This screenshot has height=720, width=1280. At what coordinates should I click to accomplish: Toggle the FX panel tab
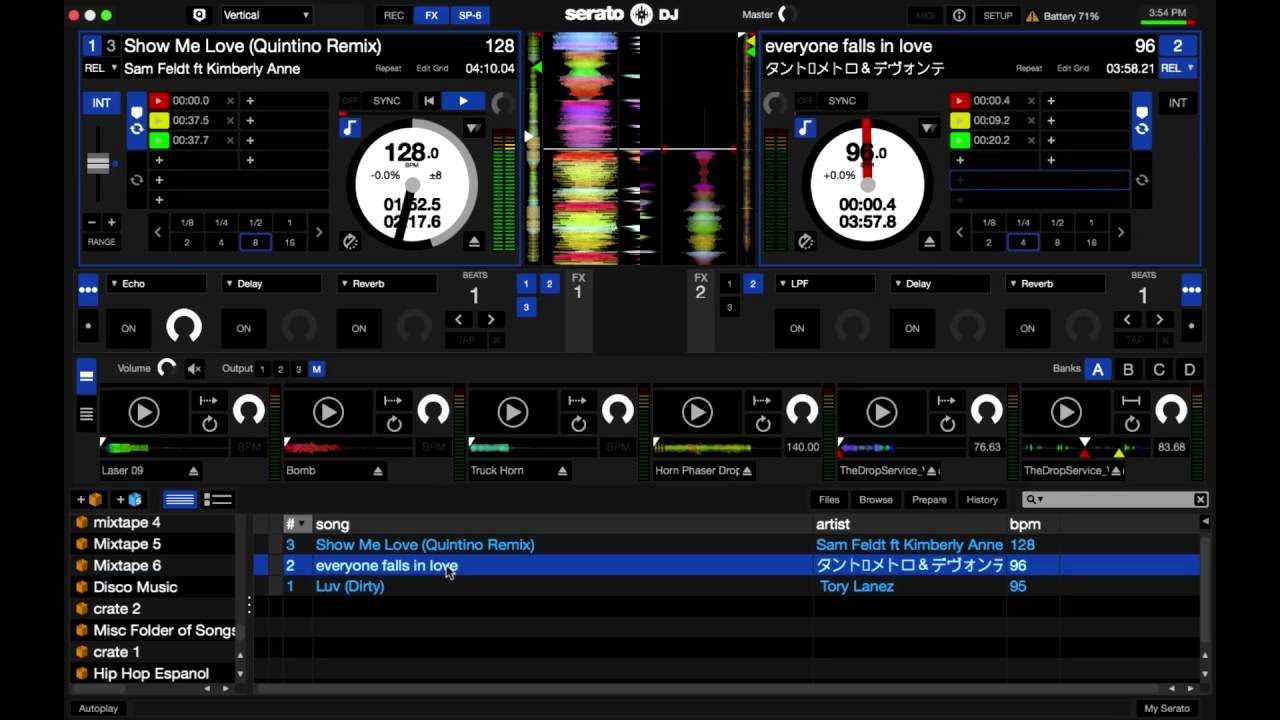click(x=431, y=15)
